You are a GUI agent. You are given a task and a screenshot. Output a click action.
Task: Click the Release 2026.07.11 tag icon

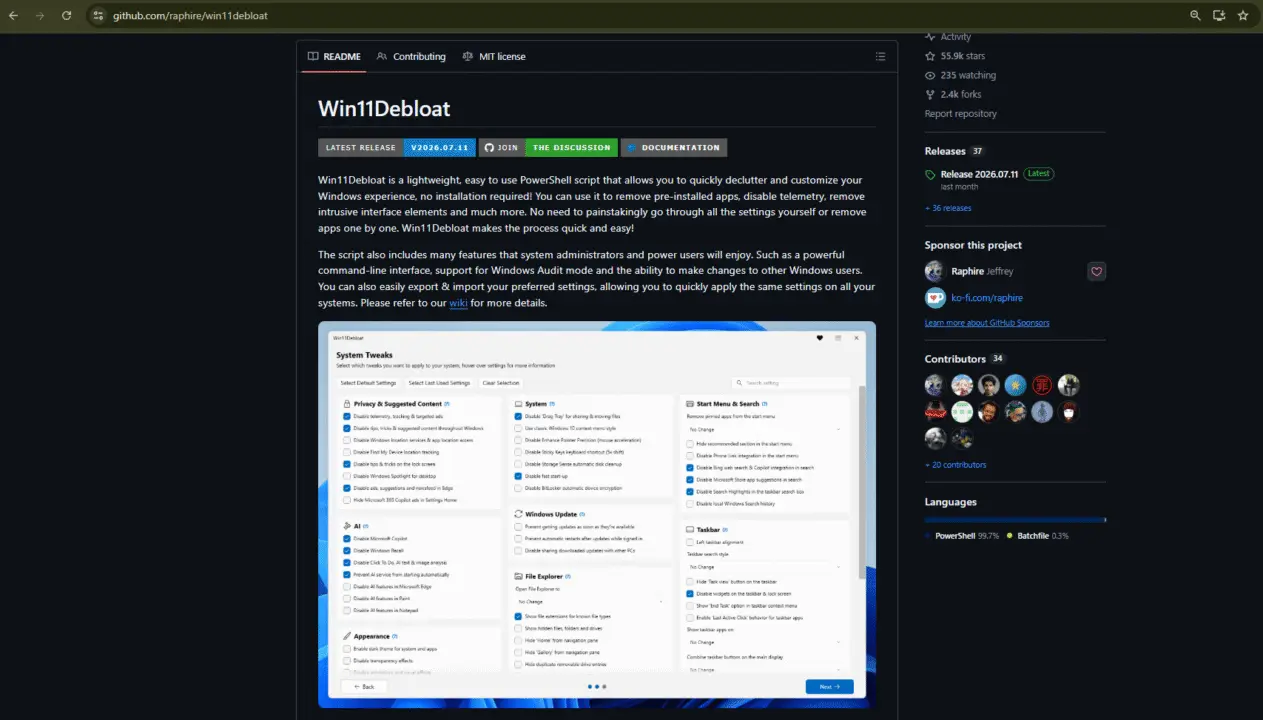(930, 174)
